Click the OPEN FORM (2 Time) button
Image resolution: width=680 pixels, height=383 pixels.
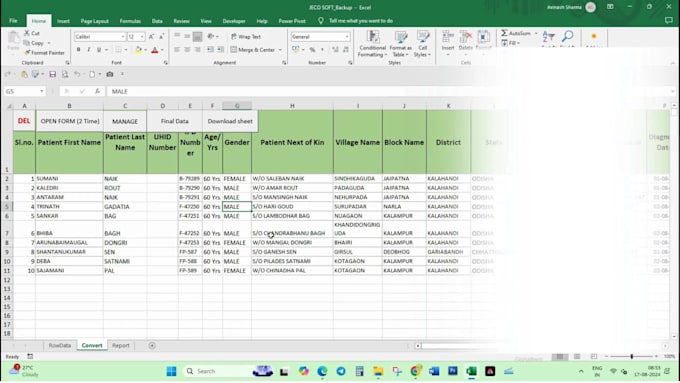[x=70, y=121]
